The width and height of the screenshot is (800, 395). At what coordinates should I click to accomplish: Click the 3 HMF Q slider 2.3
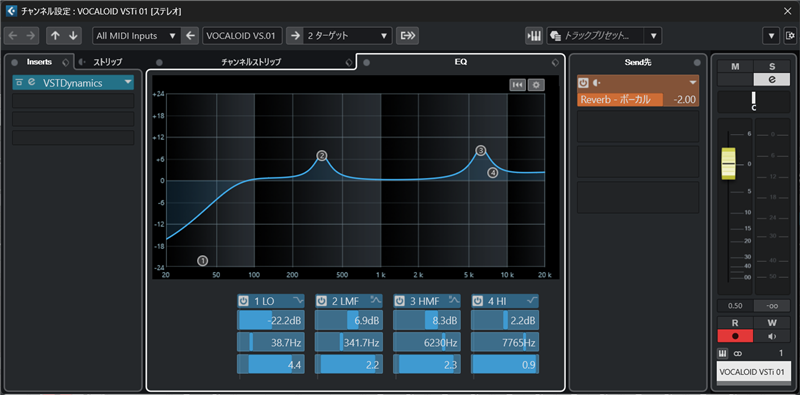[x=427, y=364]
